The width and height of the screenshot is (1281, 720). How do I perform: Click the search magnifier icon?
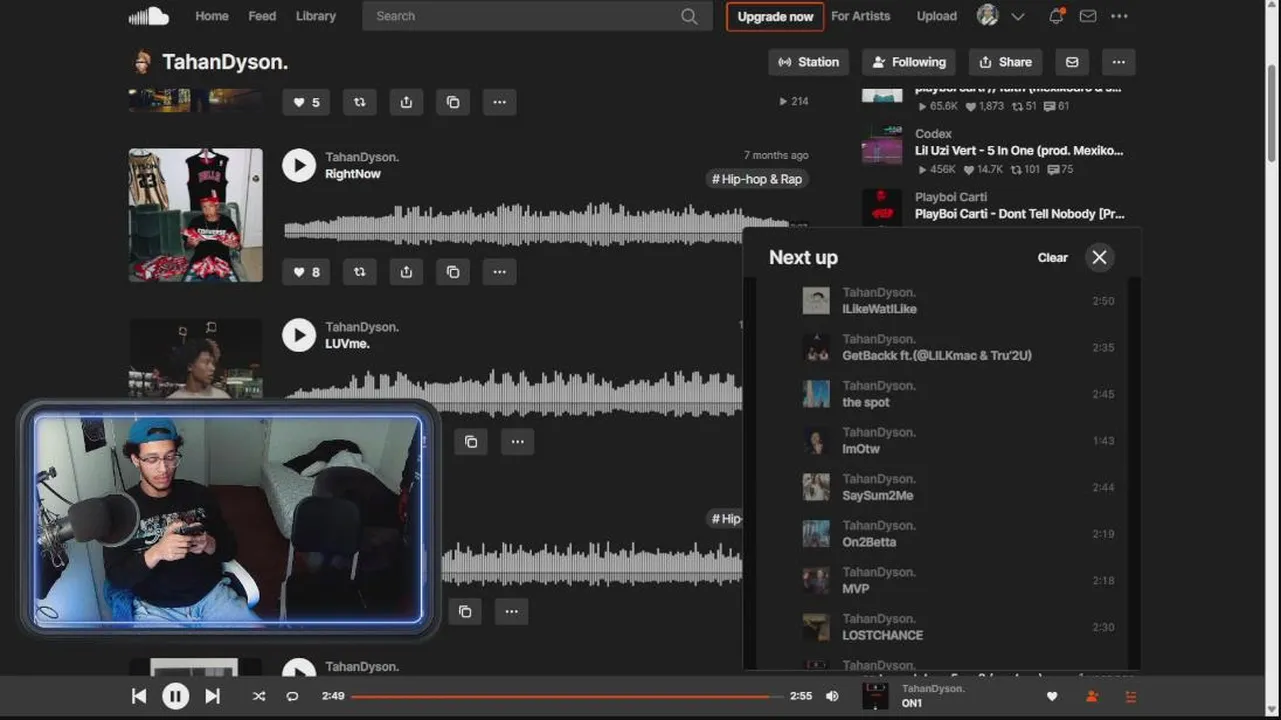[689, 16]
